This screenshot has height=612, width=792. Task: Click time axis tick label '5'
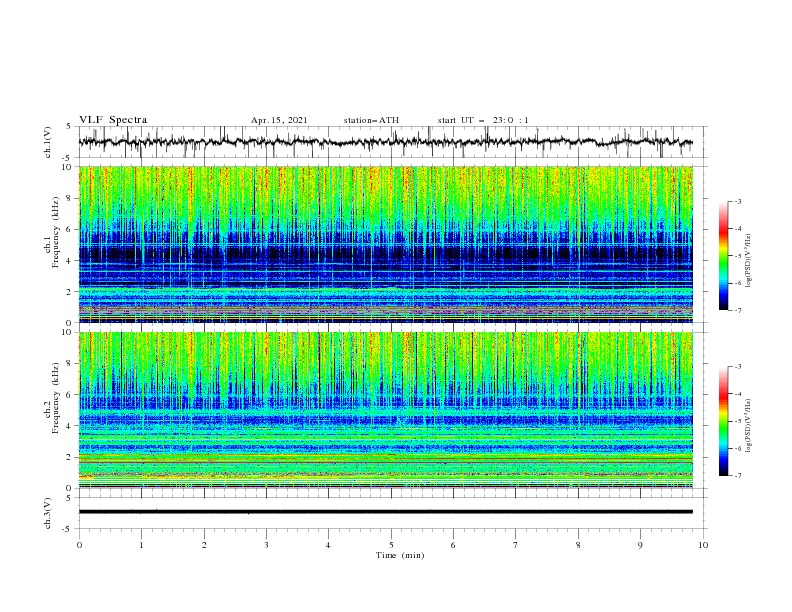pyautogui.click(x=391, y=545)
